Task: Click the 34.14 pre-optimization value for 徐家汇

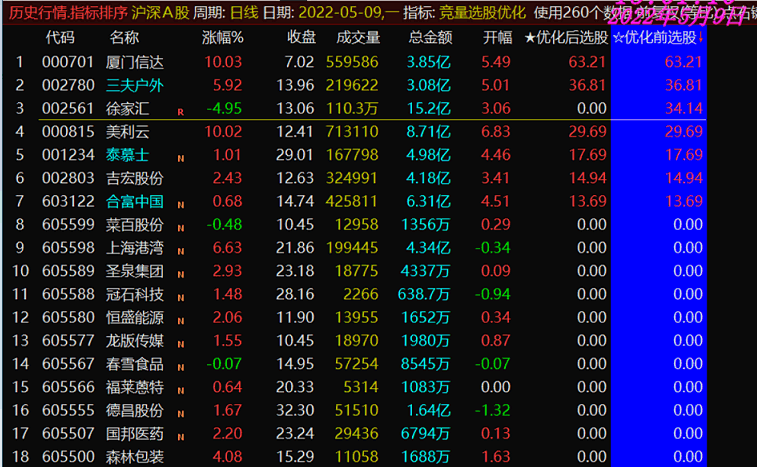Action: [x=684, y=108]
